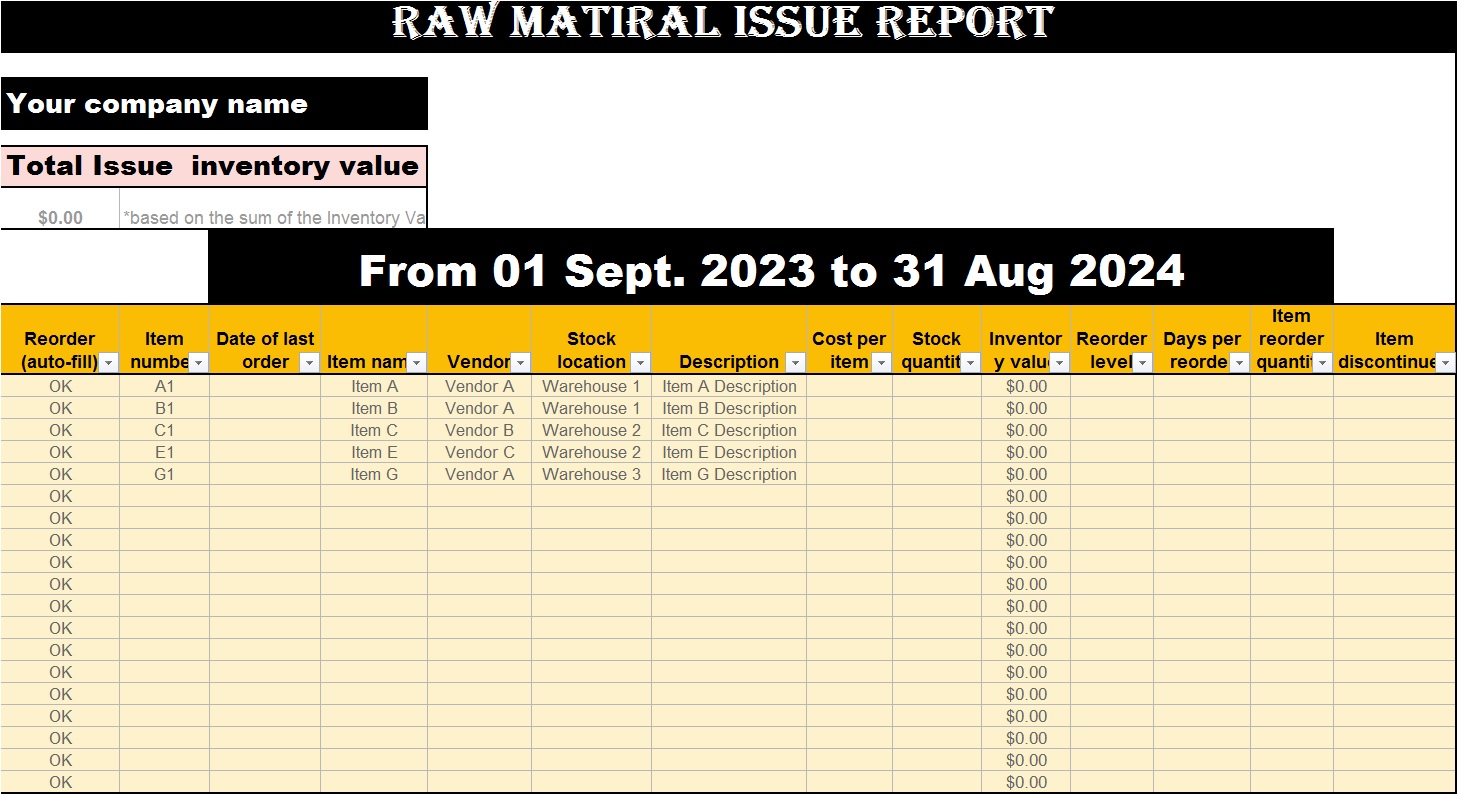This screenshot has height=794, width=1457.
Task: Click the item number G1 cell
Action: [164, 474]
